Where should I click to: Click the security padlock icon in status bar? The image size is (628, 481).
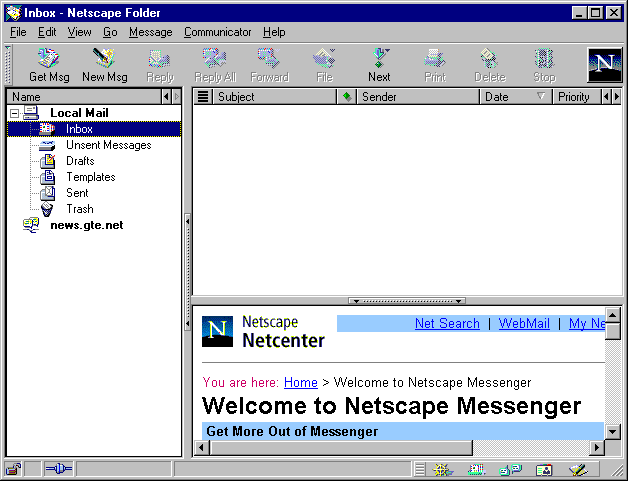13,469
